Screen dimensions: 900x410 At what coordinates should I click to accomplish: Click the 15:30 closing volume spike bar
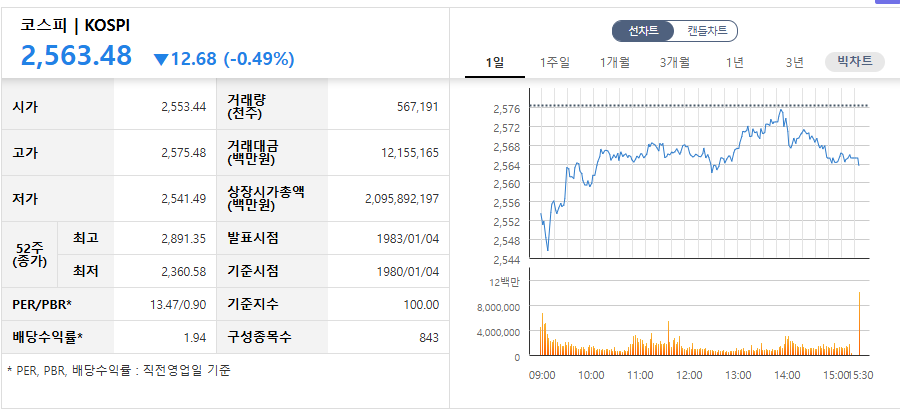click(859, 324)
